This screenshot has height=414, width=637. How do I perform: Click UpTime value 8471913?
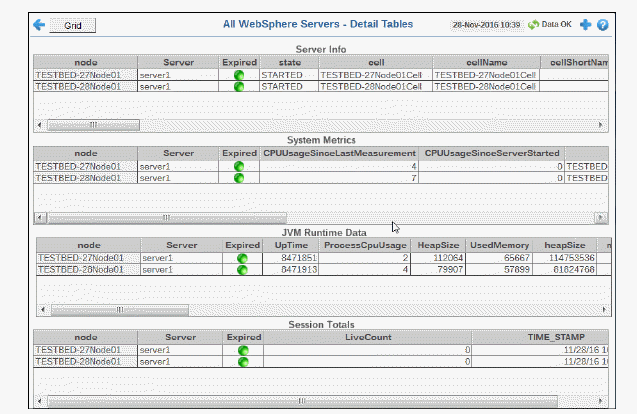click(x=299, y=270)
